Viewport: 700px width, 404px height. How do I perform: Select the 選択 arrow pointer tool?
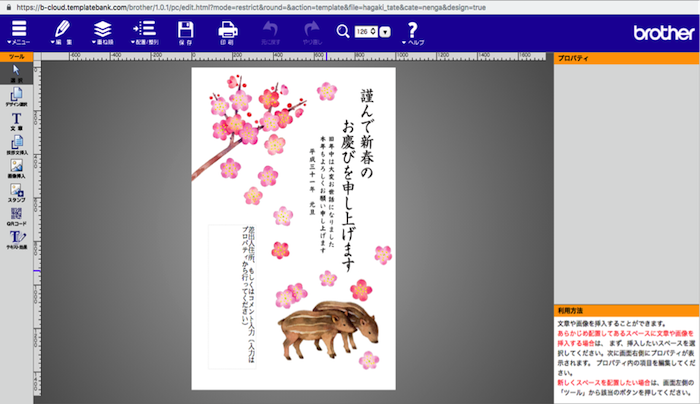click(17, 74)
